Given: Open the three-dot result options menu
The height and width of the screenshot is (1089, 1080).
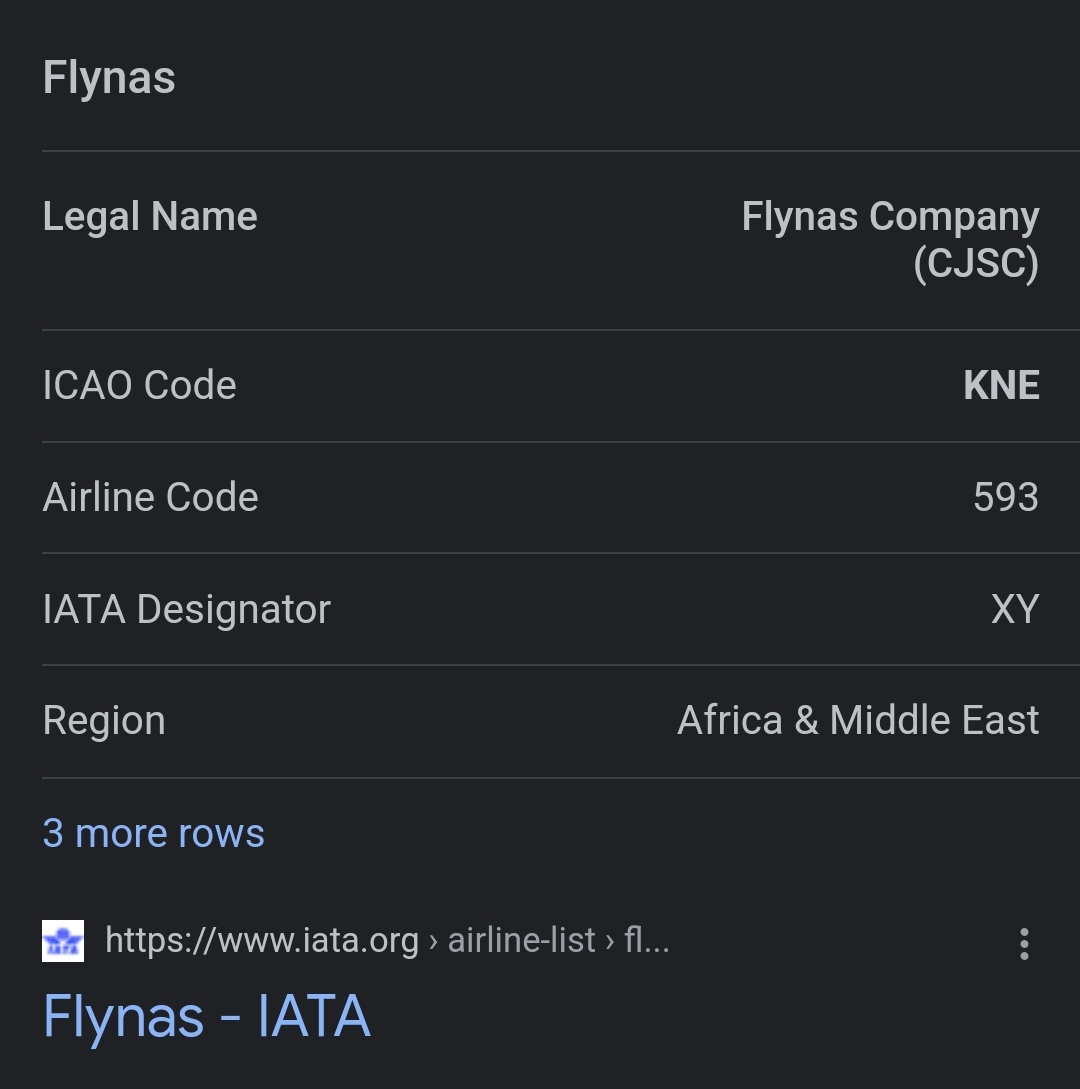Looking at the screenshot, I should coord(1023,943).
